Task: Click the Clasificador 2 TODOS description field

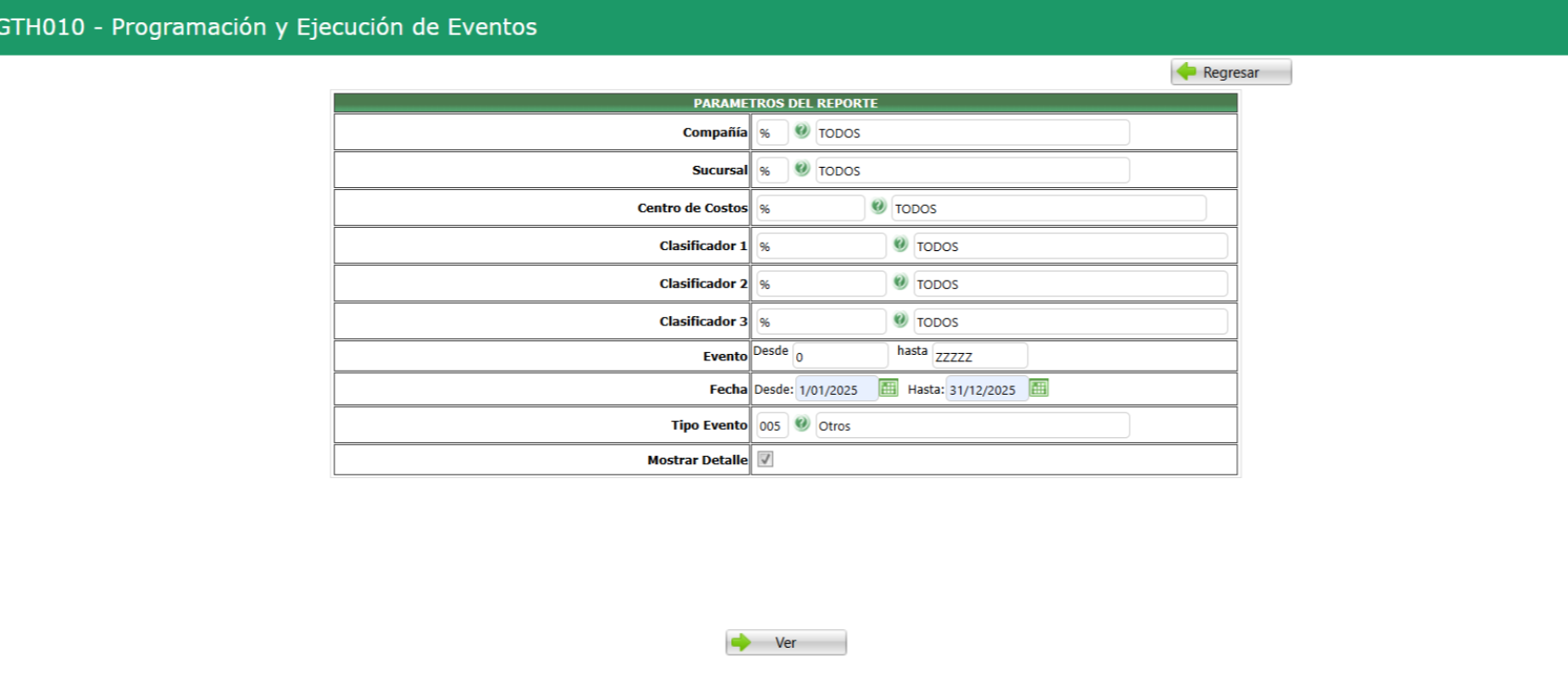Action: coord(1070,284)
